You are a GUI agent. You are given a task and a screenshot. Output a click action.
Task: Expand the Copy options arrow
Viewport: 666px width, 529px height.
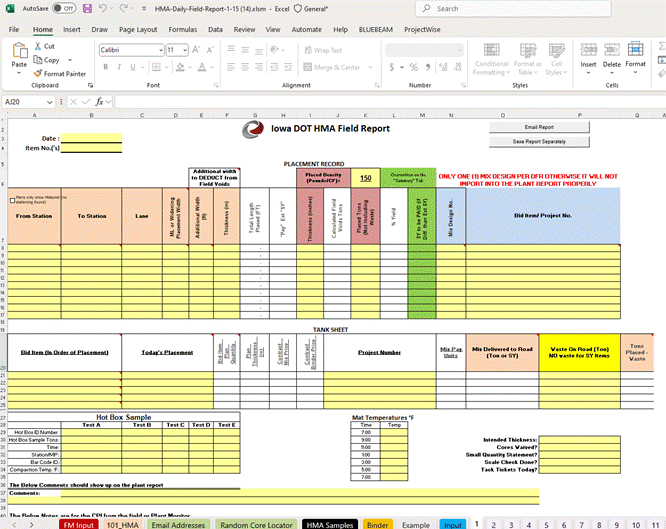tap(70, 60)
